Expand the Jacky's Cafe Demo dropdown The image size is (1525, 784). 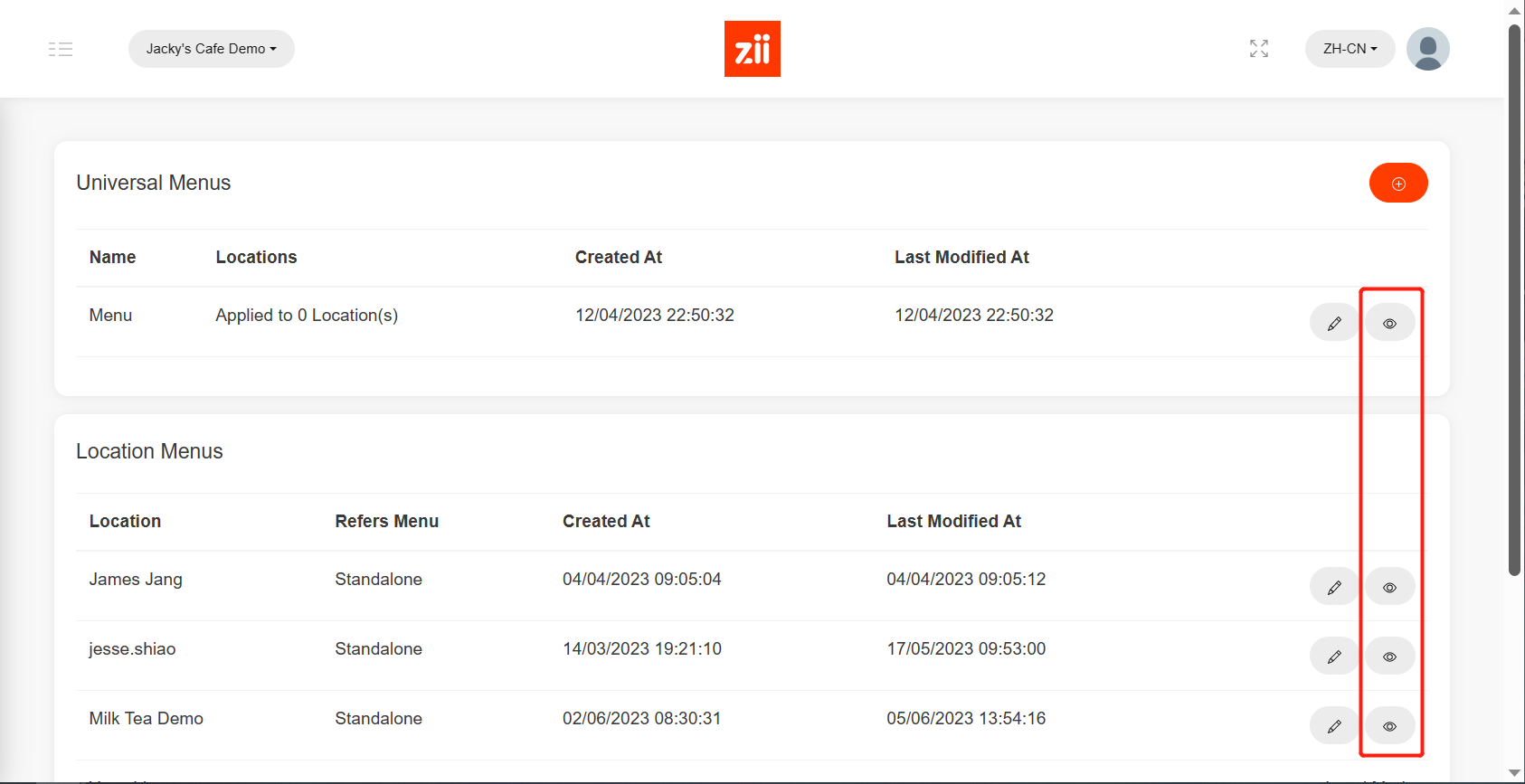pos(211,49)
